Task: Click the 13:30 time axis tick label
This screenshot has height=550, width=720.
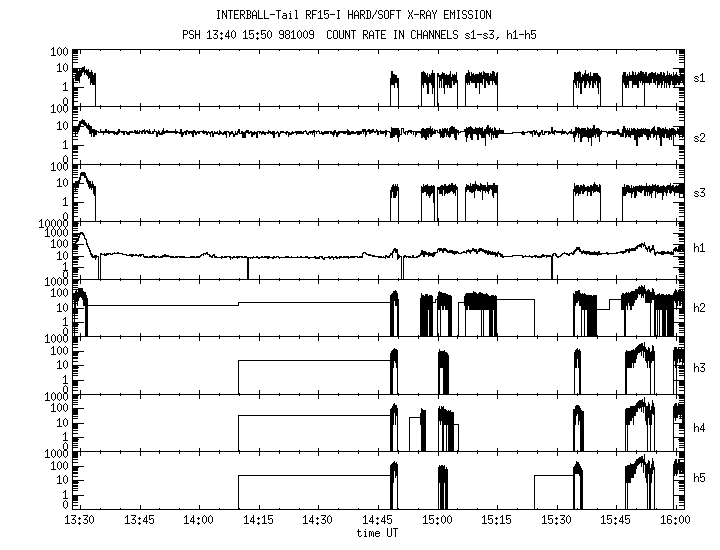Action: pyautogui.click(x=79, y=520)
